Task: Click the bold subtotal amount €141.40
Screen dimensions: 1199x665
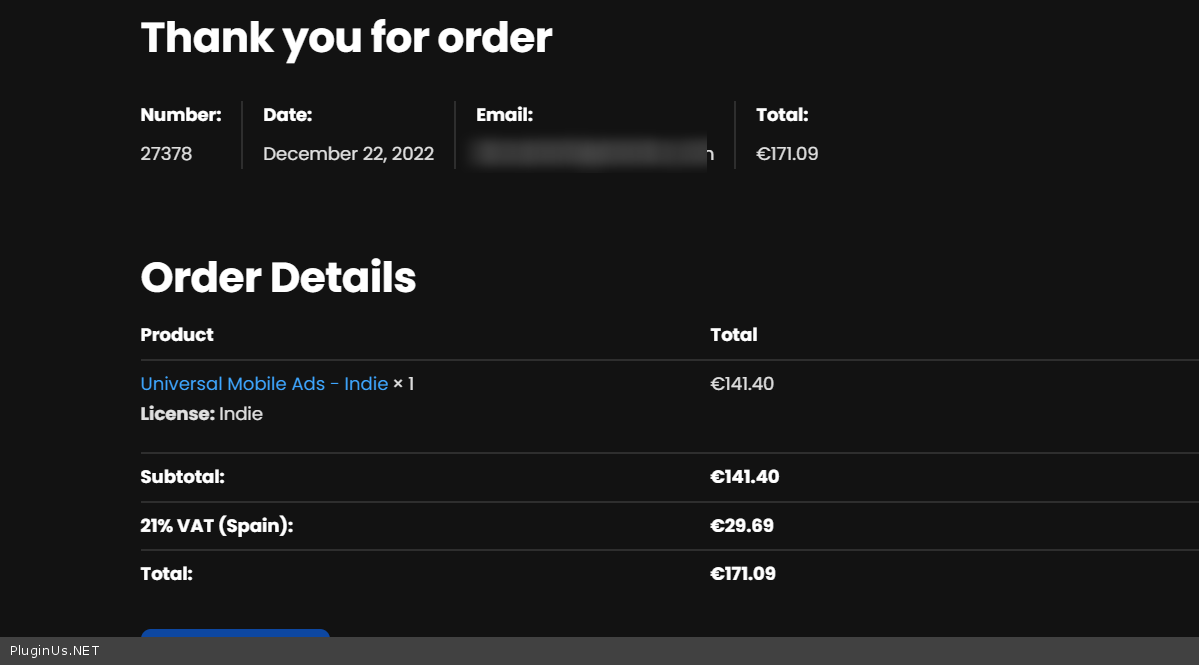Action: pos(744,477)
